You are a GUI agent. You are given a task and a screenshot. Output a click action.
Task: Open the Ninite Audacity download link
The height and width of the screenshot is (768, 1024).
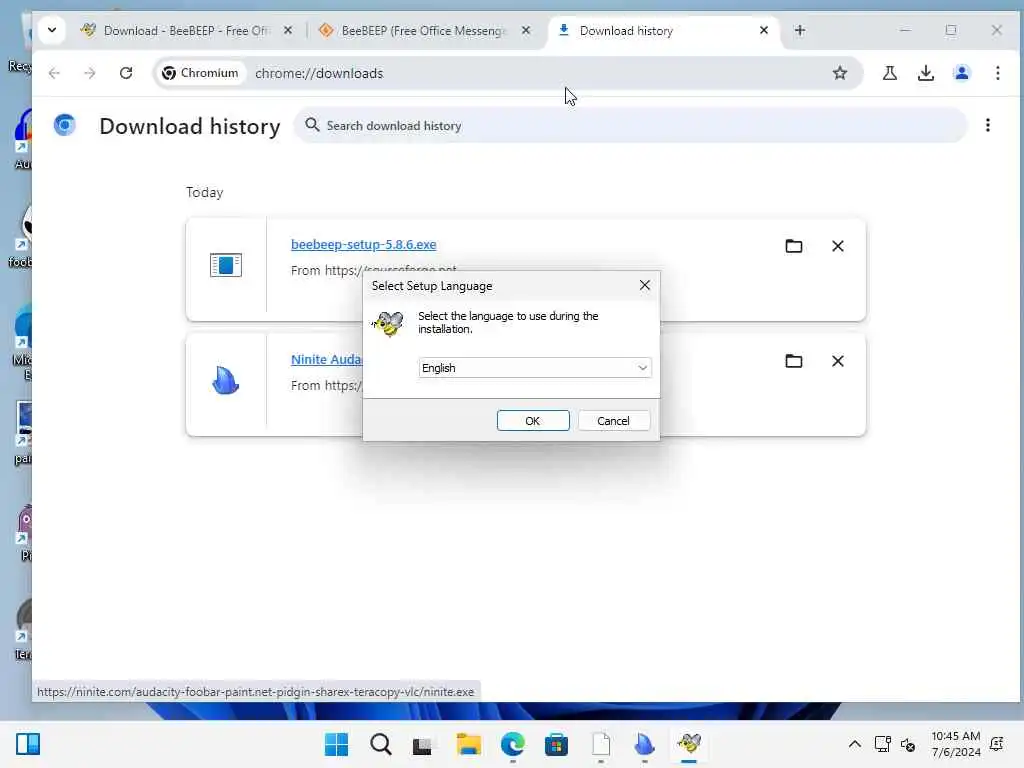coord(327,359)
